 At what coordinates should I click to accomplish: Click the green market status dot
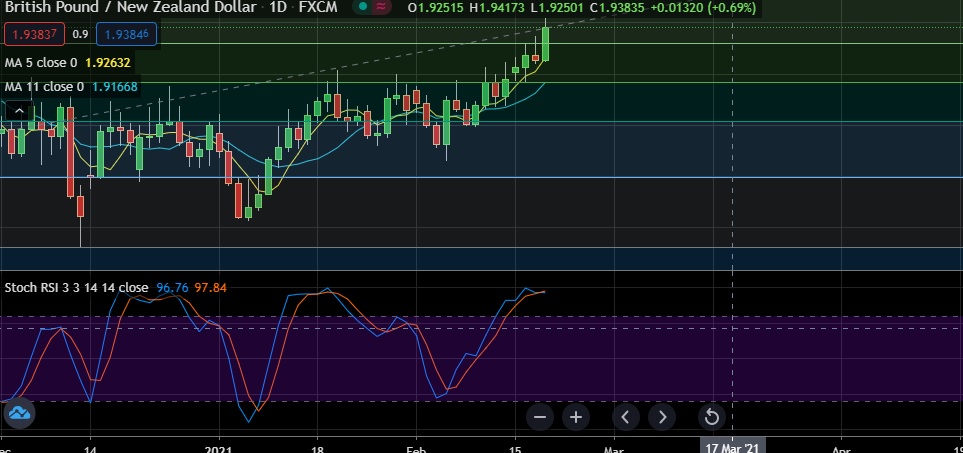358,8
